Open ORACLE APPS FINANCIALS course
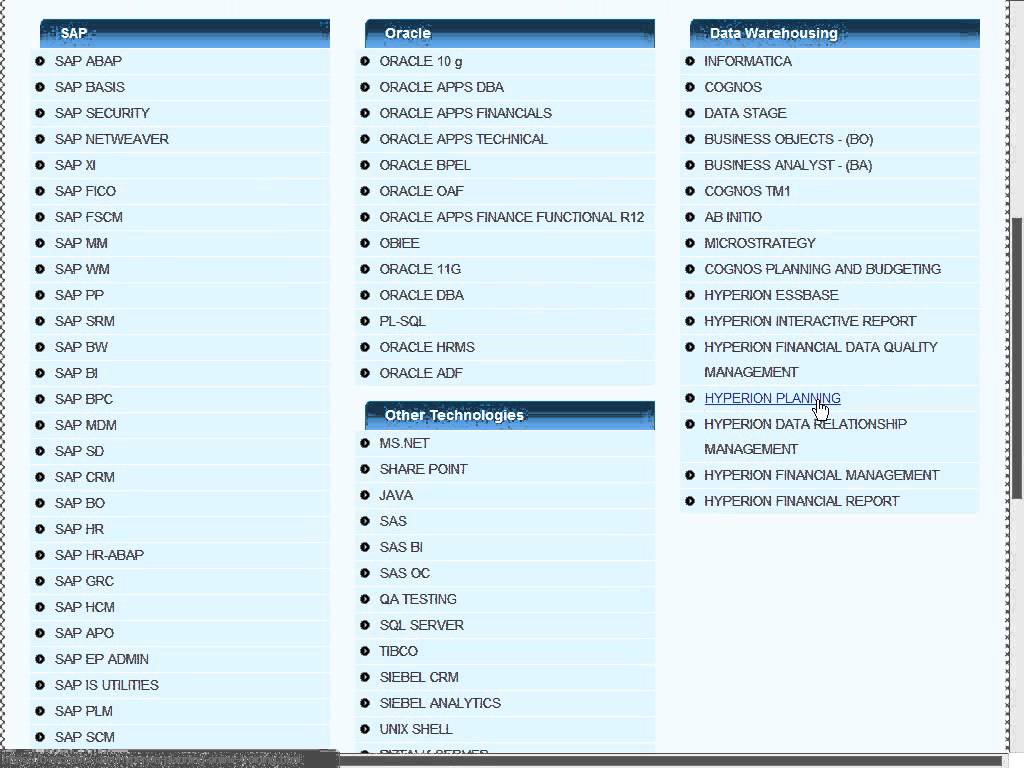The width and height of the screenshot is (1024, 768). 466,114
